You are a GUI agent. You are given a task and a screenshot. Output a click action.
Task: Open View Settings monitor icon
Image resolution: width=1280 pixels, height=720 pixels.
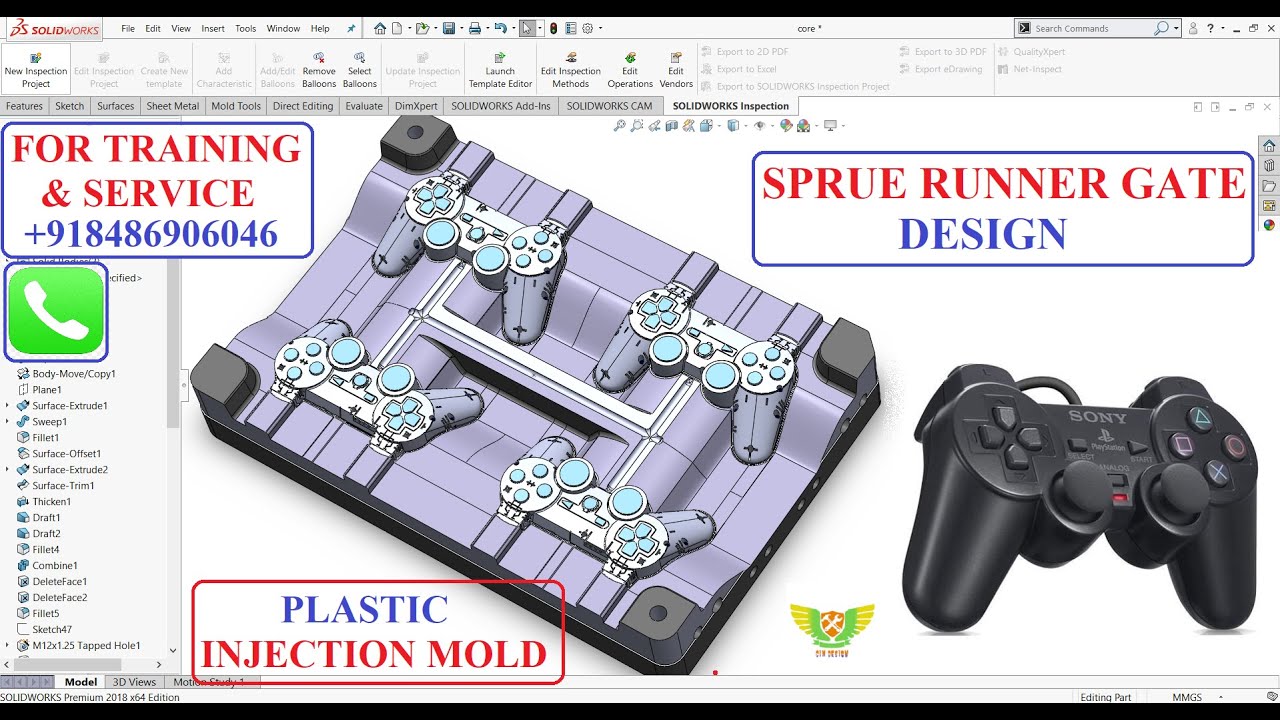830,125
